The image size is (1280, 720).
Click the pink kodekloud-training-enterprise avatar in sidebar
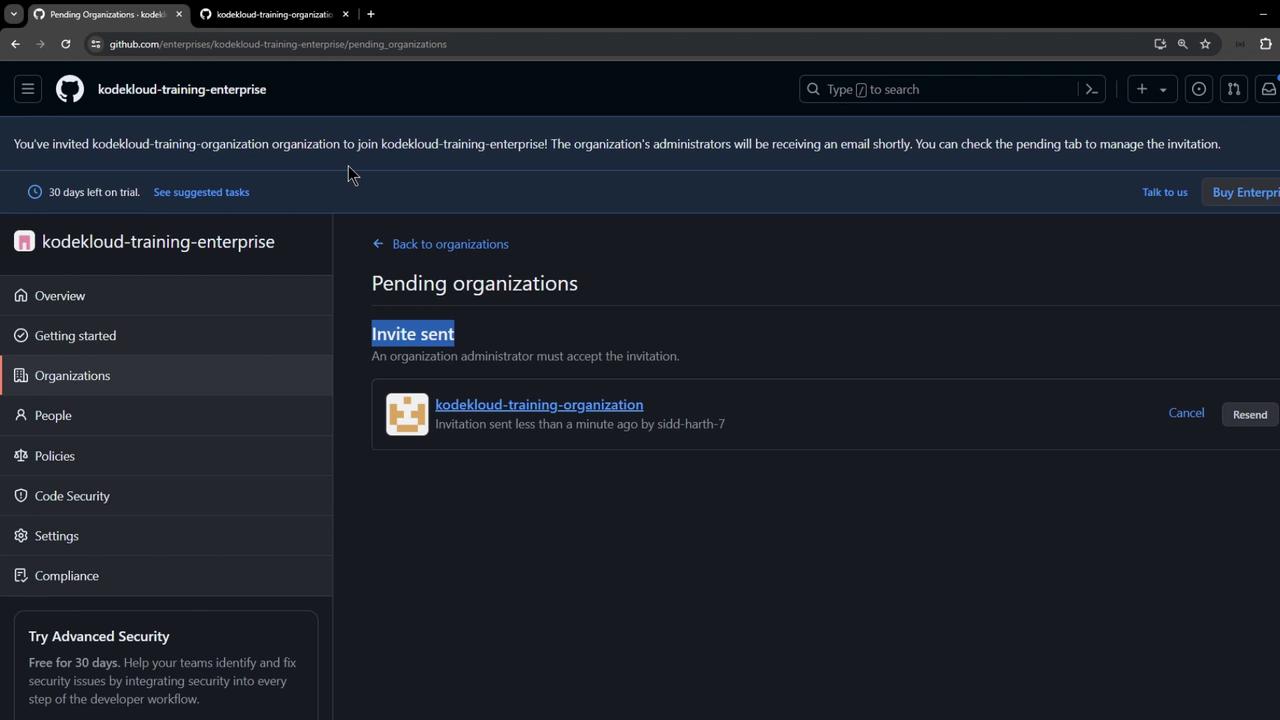(x=24, y=241)
